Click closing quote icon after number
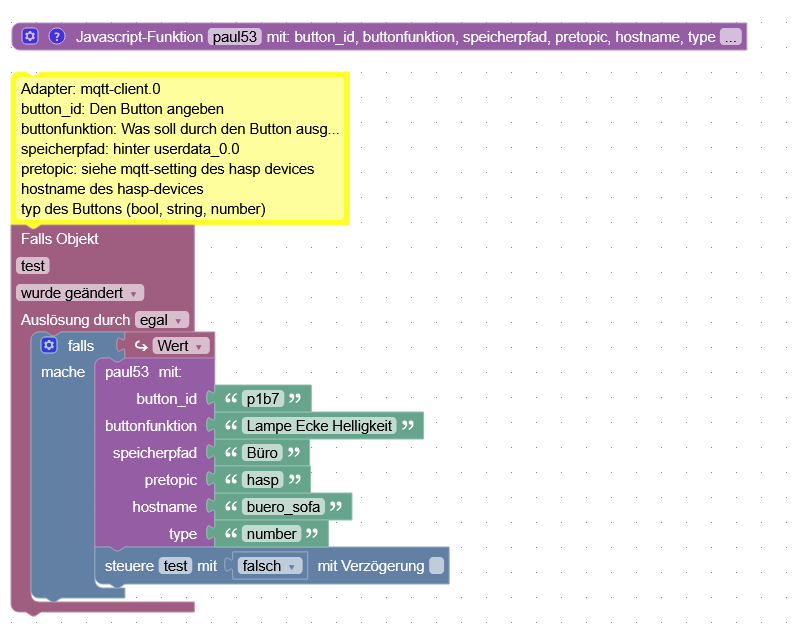Screen dimensions: 797x628 pyautogui.click(x=312, y=533)
